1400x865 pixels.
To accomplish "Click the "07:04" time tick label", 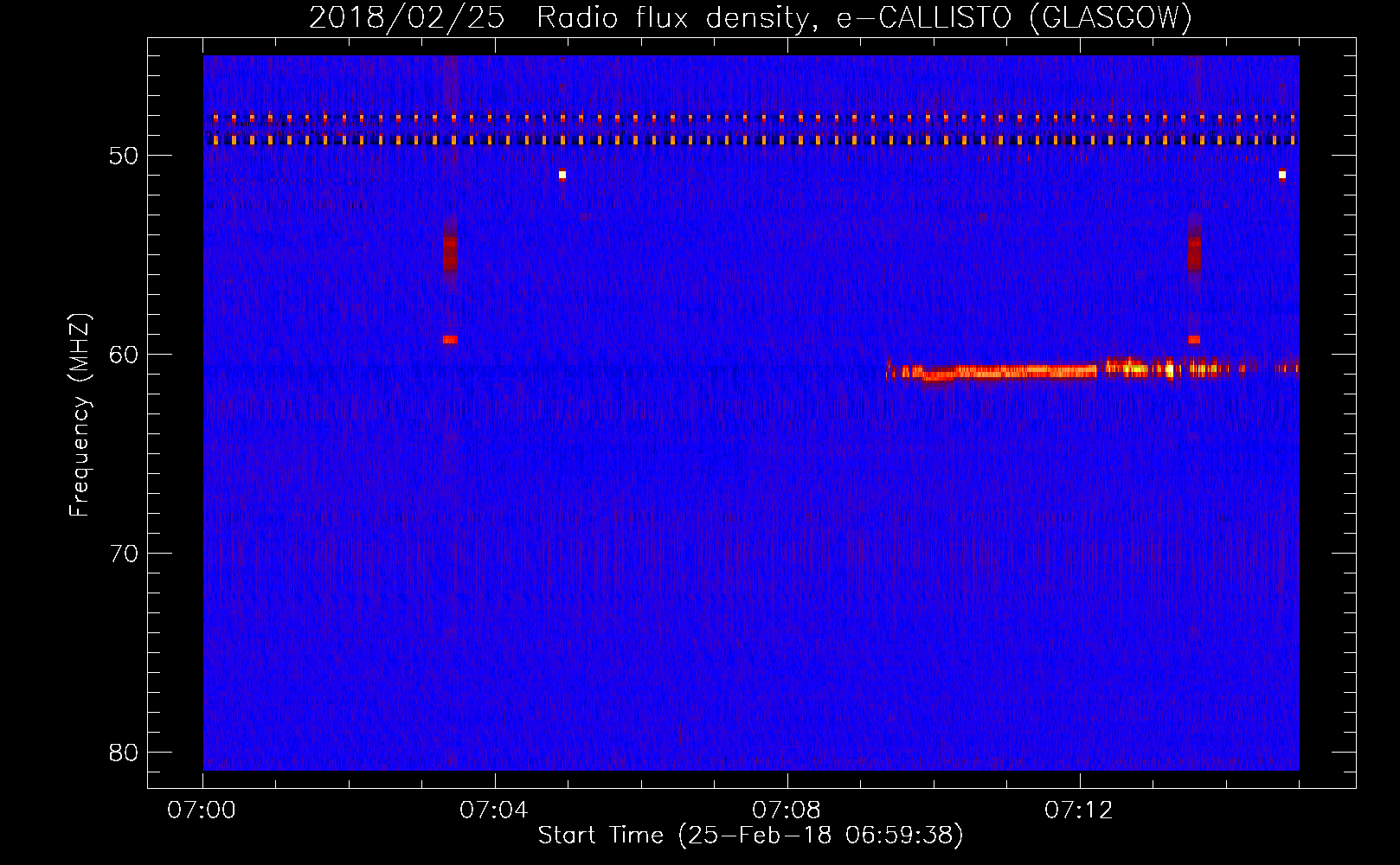I will coord(494,811).
